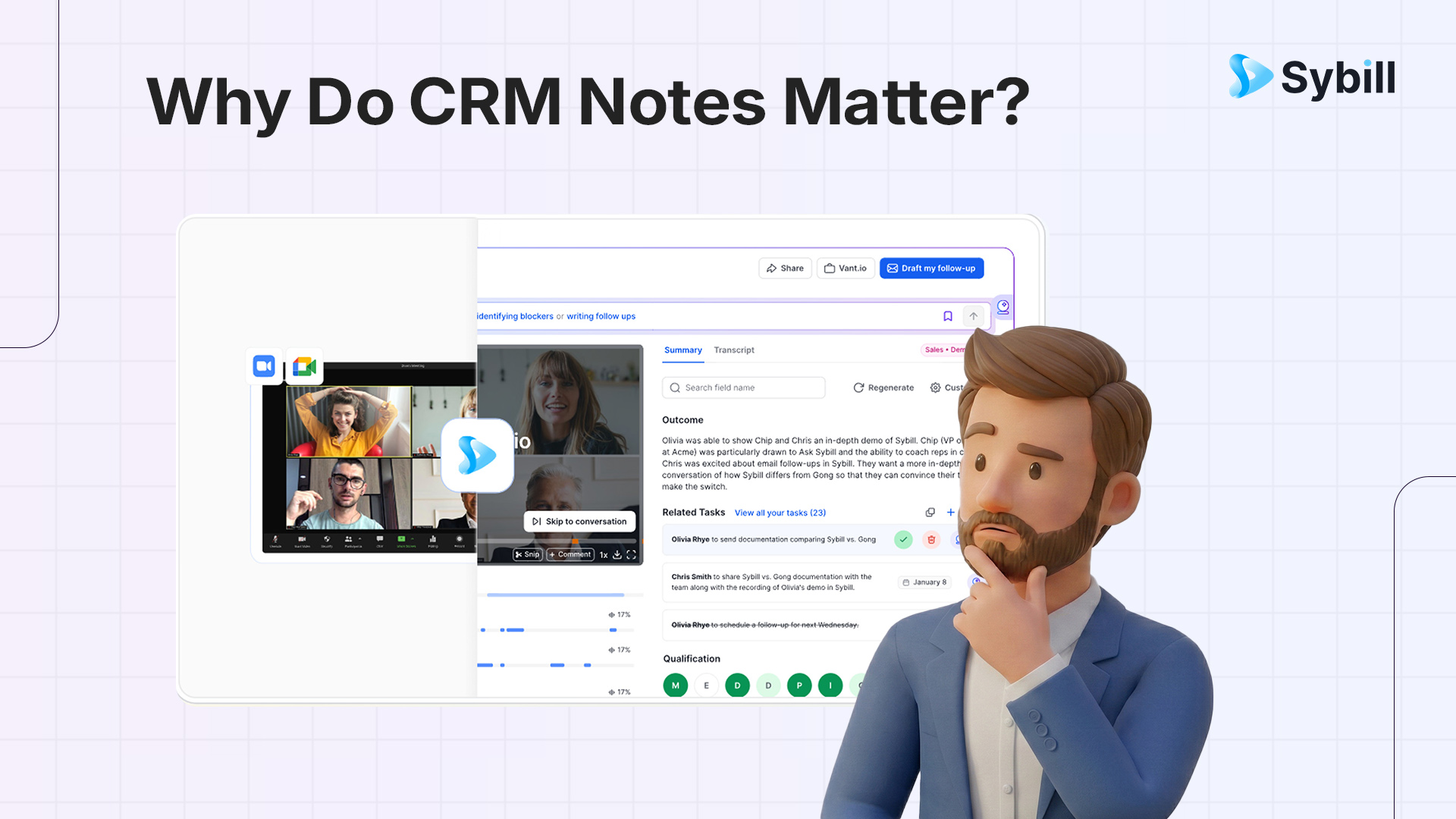The image size is (1456, 819).
Task: Click the Qualification heading
Action: (x=692, y=659)
